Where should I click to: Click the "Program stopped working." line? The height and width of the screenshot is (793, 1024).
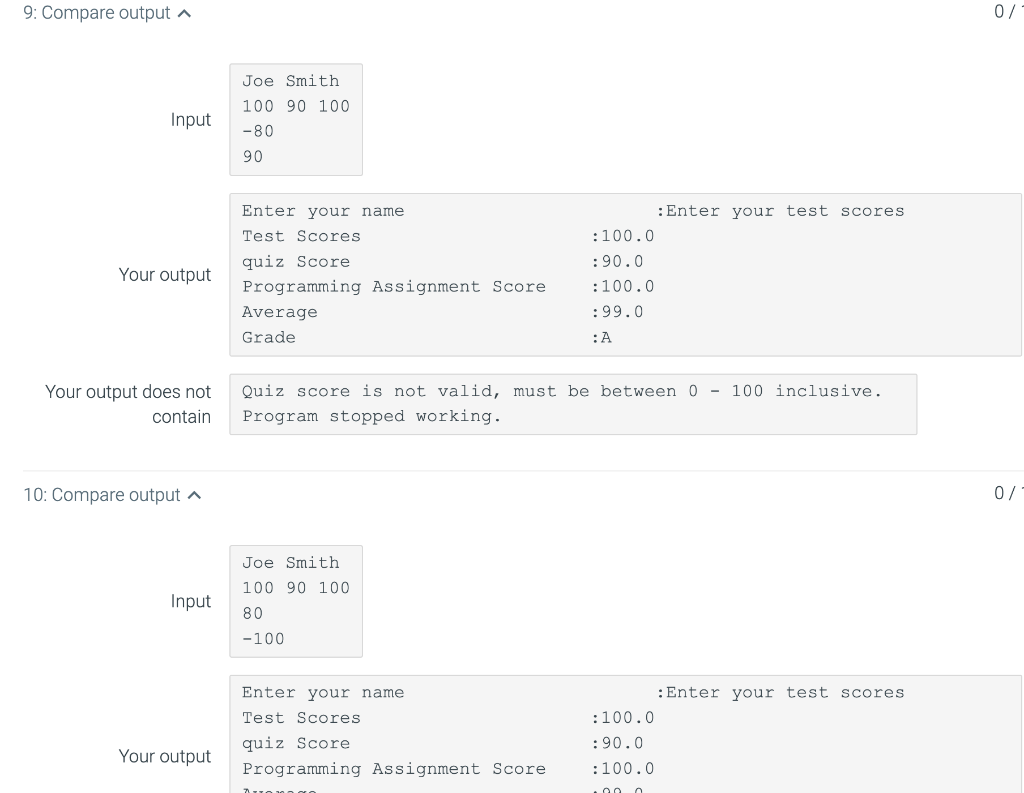pos(372,416)
